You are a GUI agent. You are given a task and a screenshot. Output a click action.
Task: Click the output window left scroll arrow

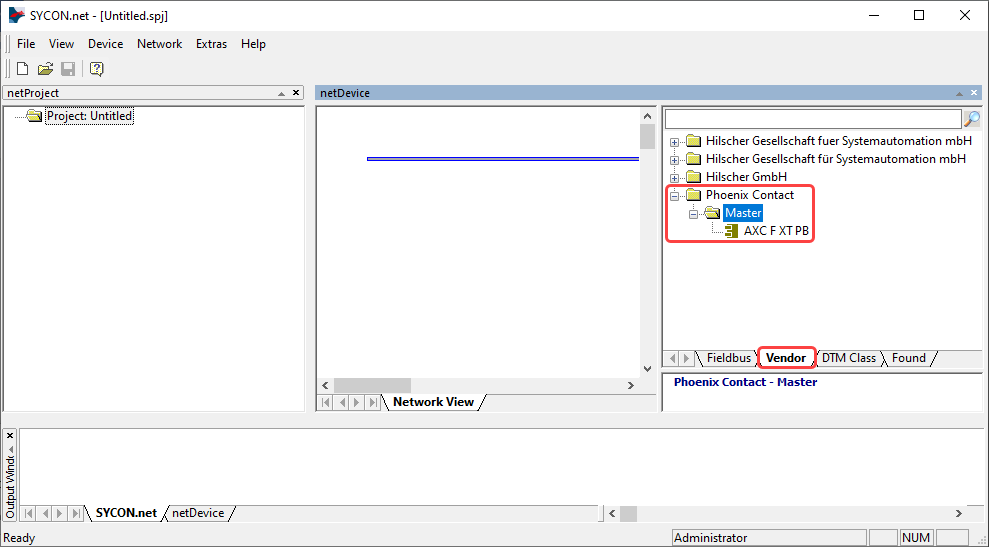[x=612, y=514]
